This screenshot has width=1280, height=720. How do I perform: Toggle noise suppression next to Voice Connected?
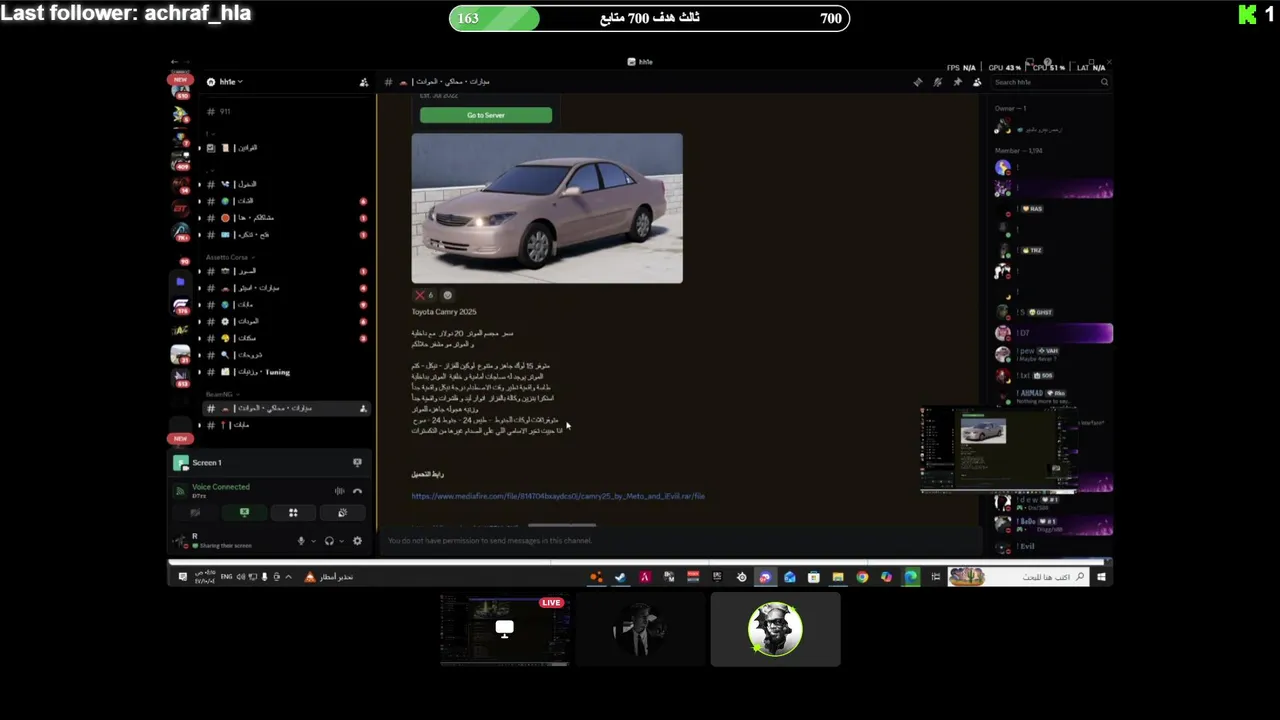coord(339,491)
